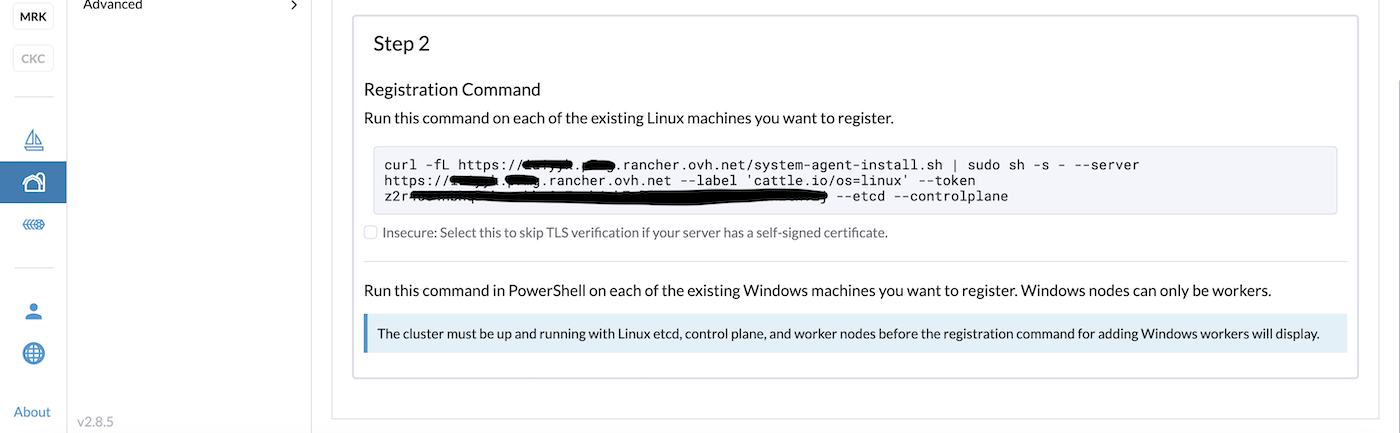The width and height of the screenshot is (1400, 433).
Task: Click the Registration Command heading
Action: 452,89
